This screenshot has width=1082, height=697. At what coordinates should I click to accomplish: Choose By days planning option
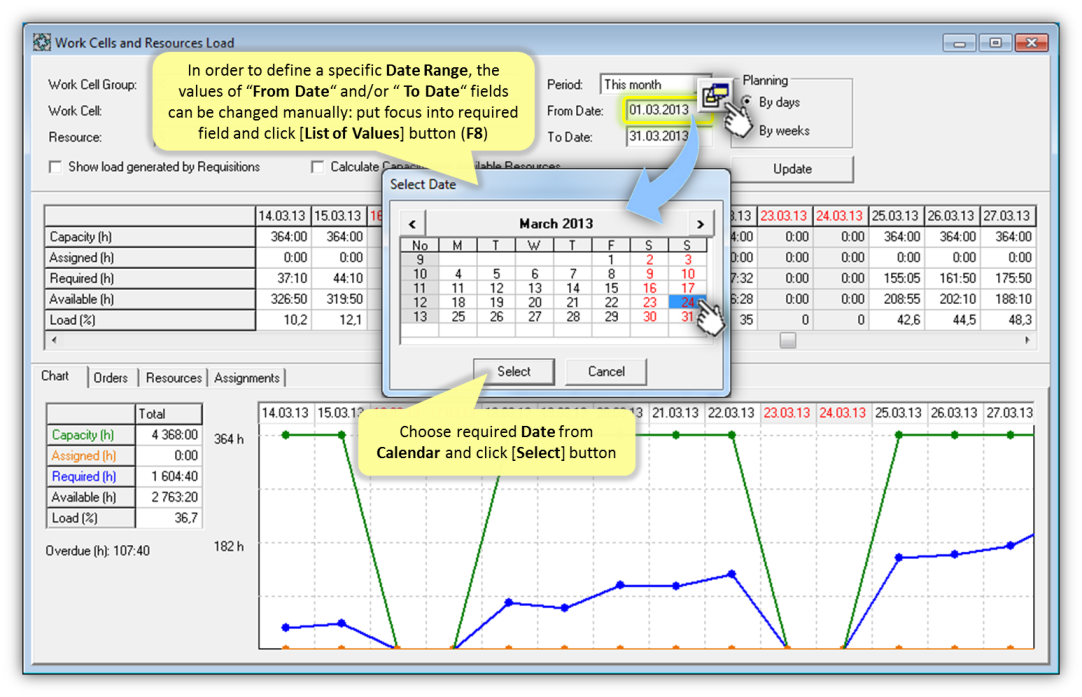pos(747,102)
